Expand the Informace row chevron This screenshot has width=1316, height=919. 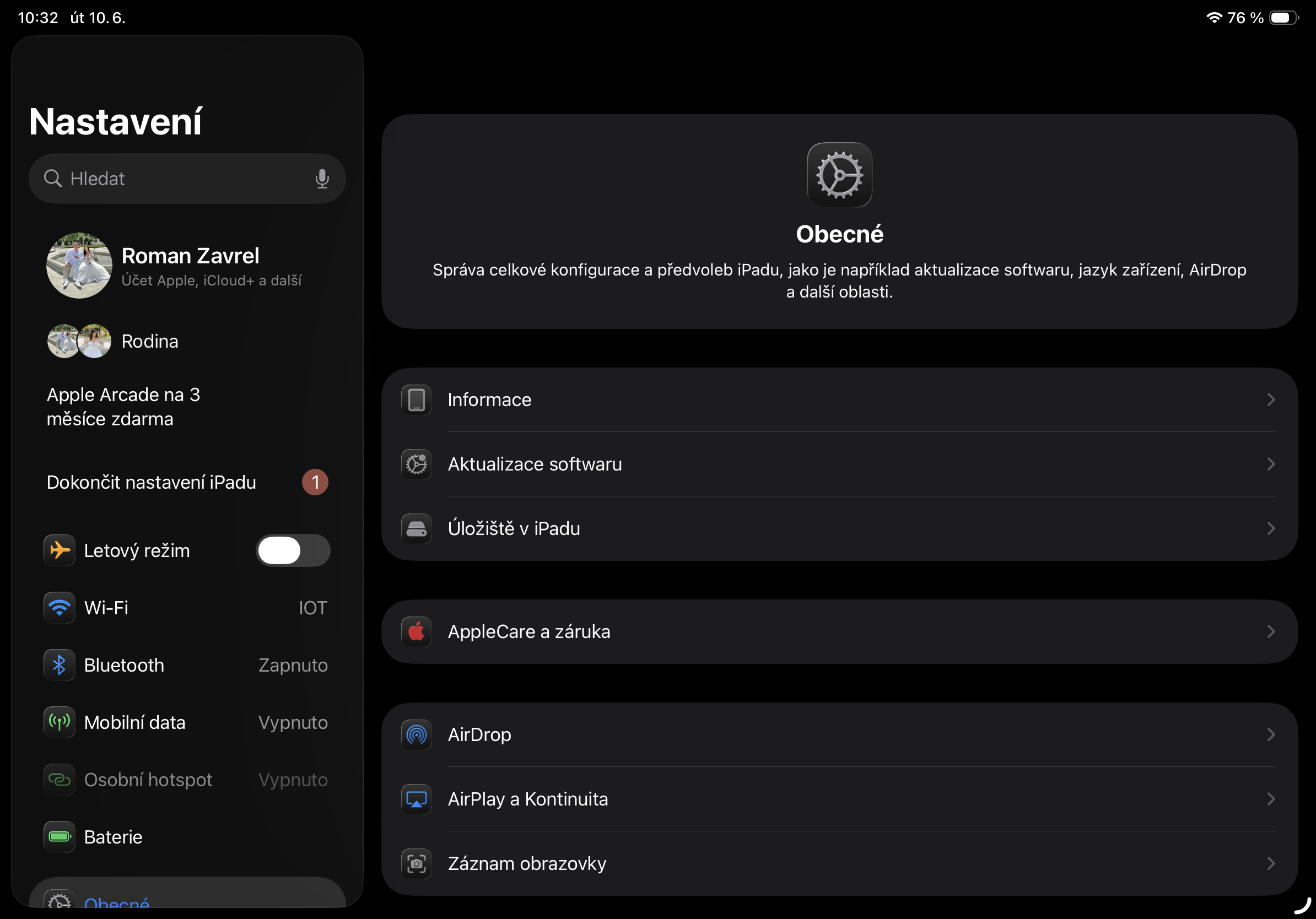click(1271, 399)
